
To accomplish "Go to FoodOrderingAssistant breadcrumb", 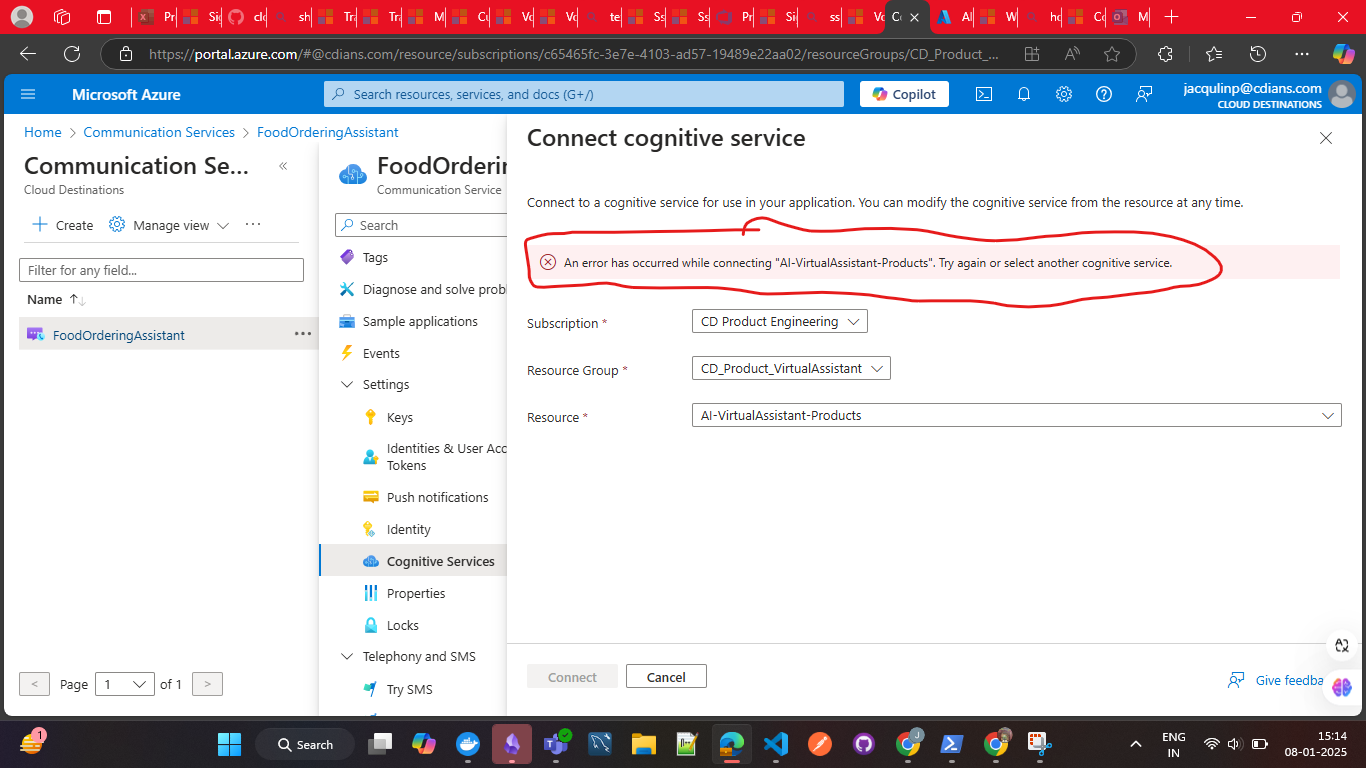I will pyautogui.click(x=328, y=132).
